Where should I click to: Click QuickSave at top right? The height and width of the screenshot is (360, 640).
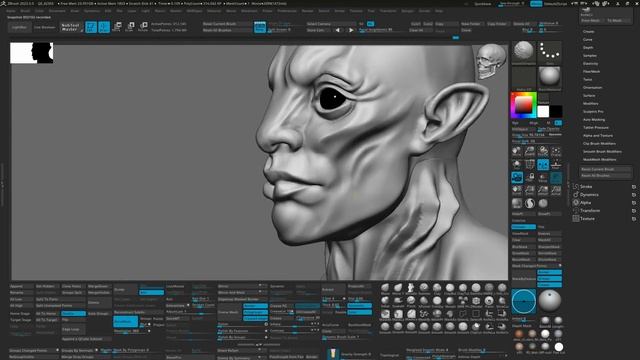tap(483, 4)
